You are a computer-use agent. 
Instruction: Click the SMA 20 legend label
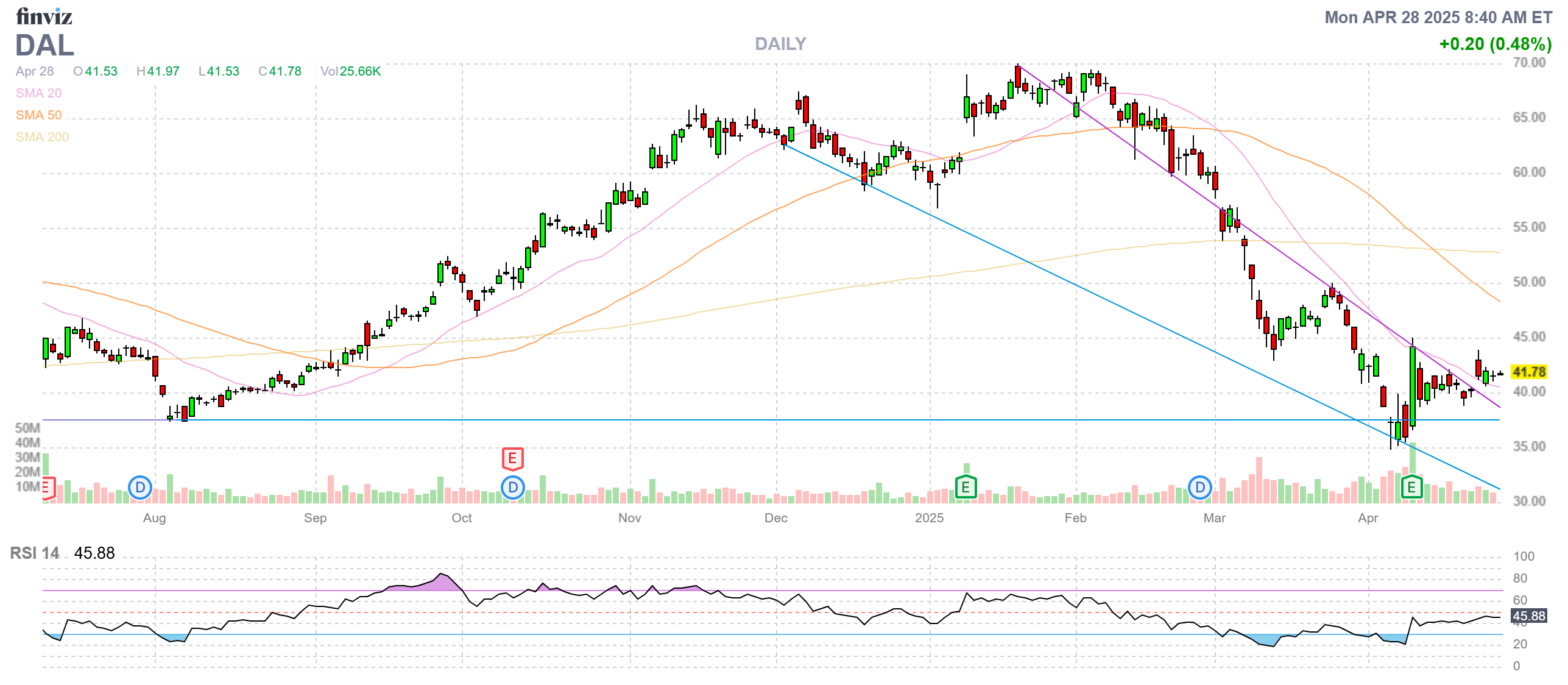[38, 93]
